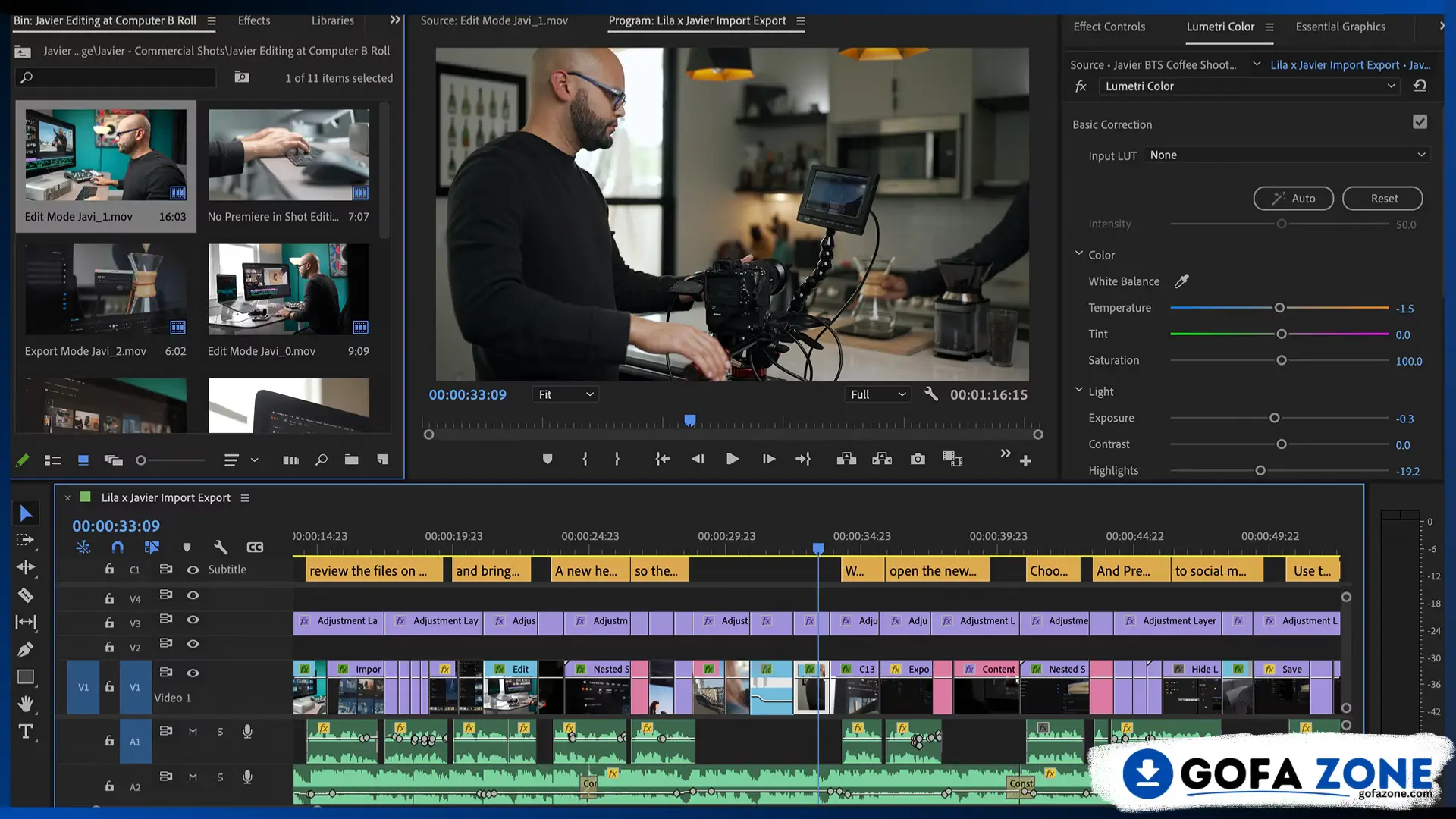The image size is (1456, 819).
Task: Switch to the Libraries tab
Action: point(333,20)
